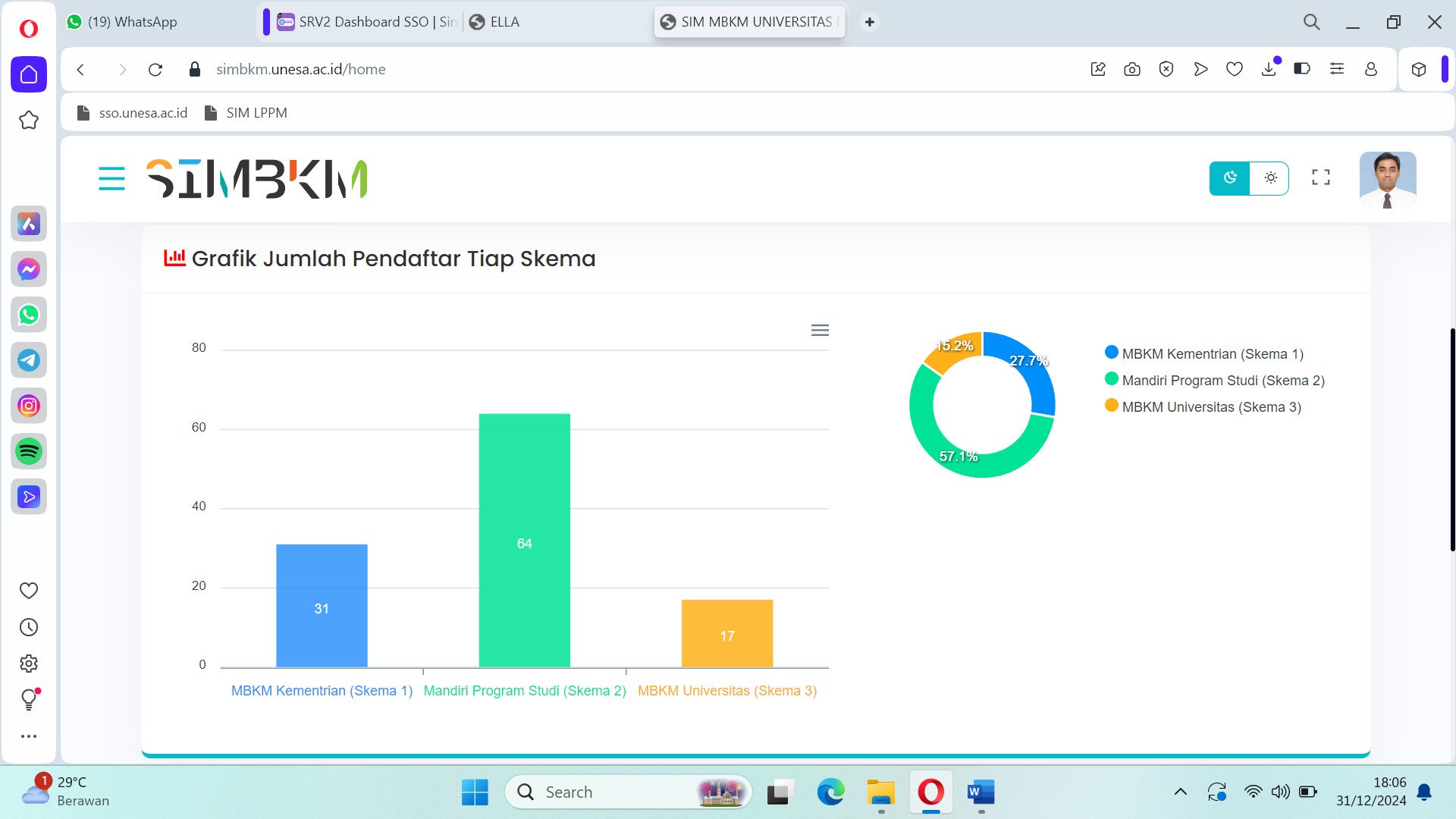The height and width of the screenshot is (819, 1456).
Task: Show hidden system tray icons
Action: (1180, 792)
